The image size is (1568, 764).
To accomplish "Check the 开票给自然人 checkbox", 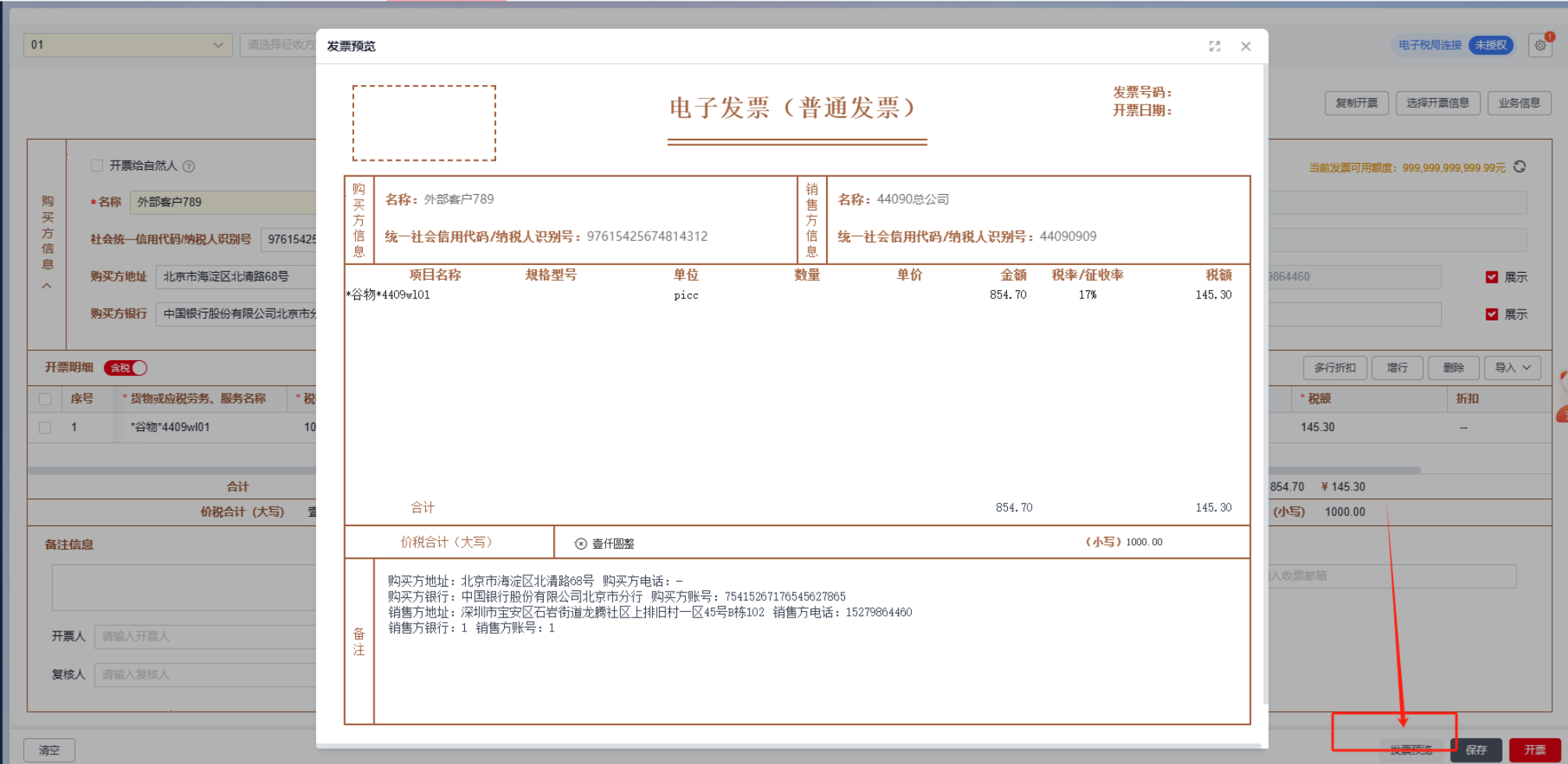I will [97, 165].
